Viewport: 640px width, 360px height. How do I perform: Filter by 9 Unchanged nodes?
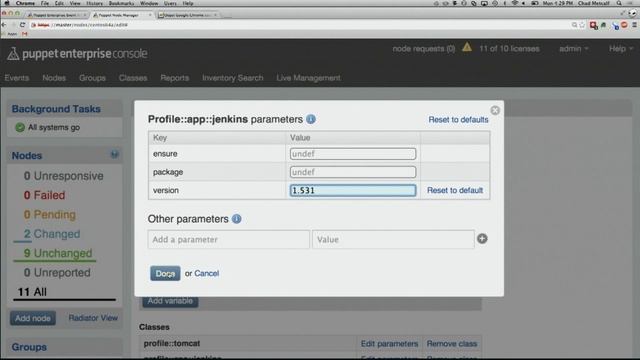pyautogui.click(x=58, y=253)
